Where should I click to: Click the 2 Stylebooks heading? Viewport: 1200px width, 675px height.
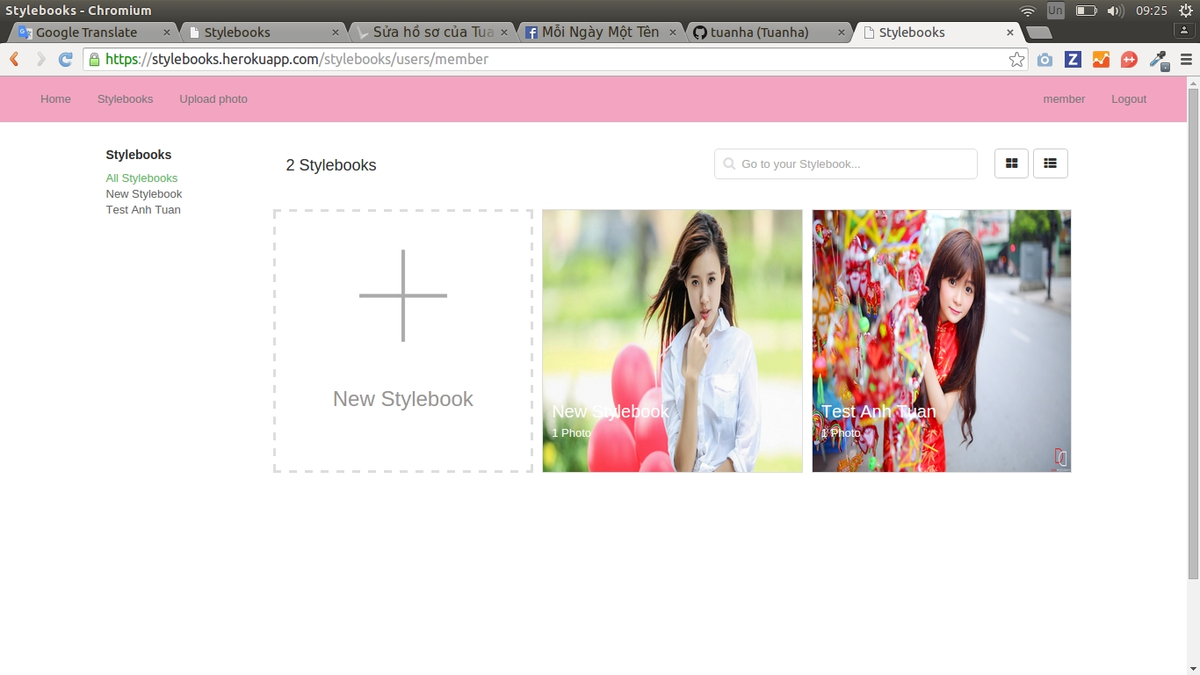pyautogui.click(x=331, y=165)
